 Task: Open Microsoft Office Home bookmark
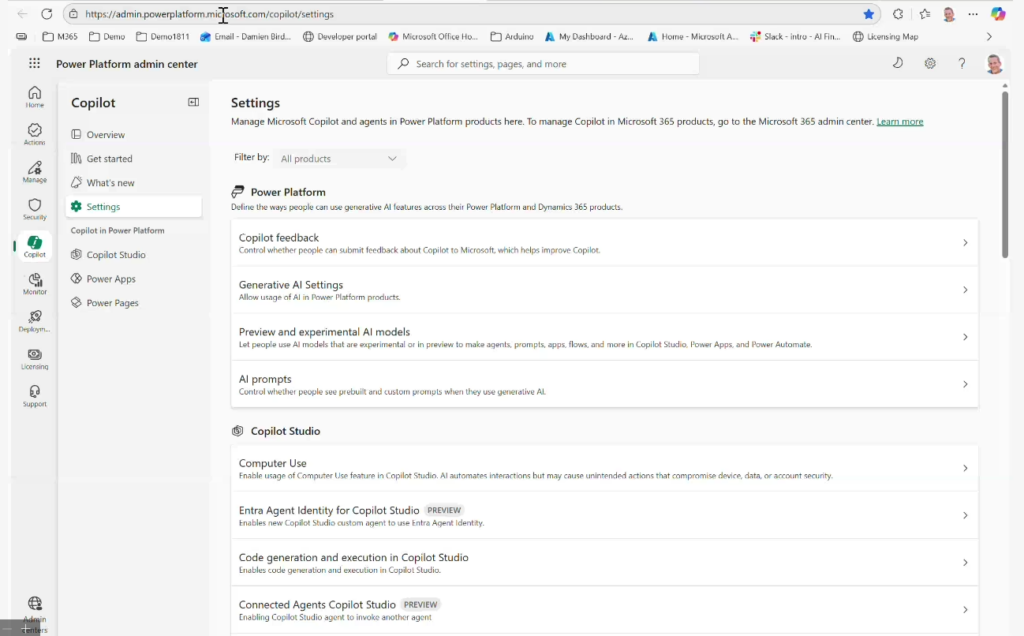[x=433, y=37]
